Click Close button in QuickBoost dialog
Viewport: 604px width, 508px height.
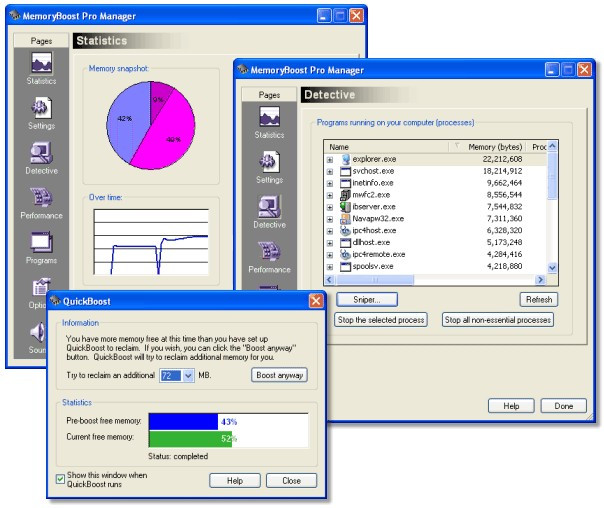point(292,481)
